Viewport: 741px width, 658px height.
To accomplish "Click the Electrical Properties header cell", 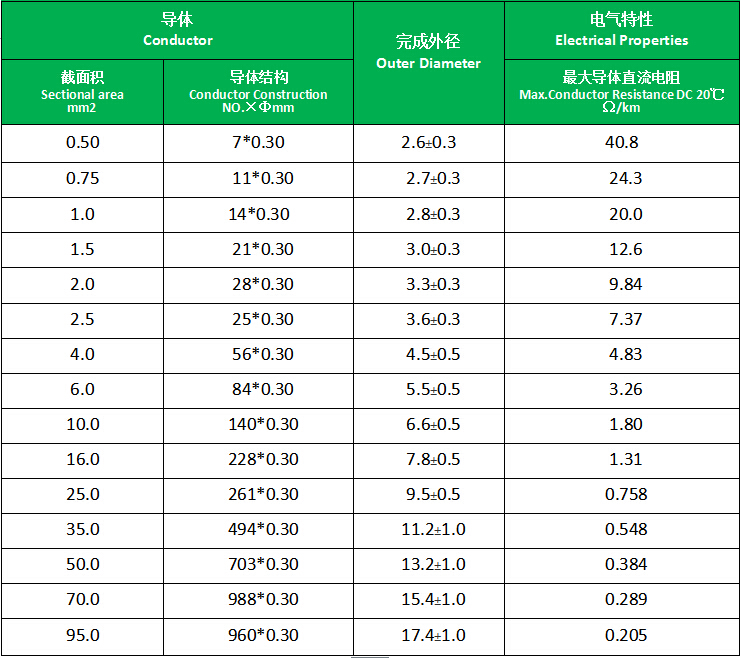I will (x=621, y=30).
